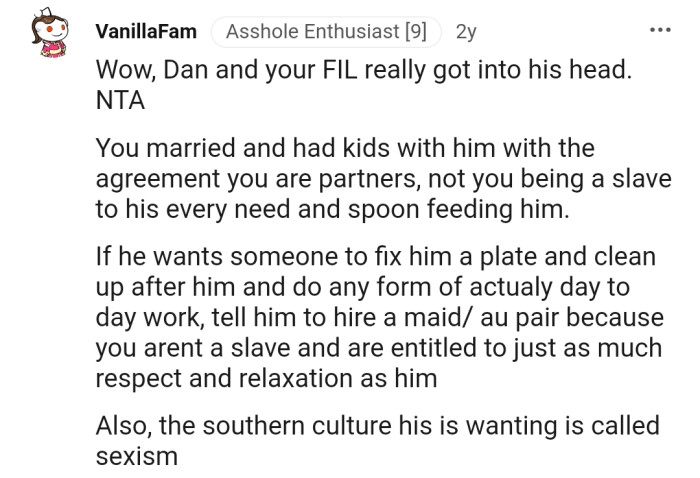Click the 2y comment timestamp

466,32
